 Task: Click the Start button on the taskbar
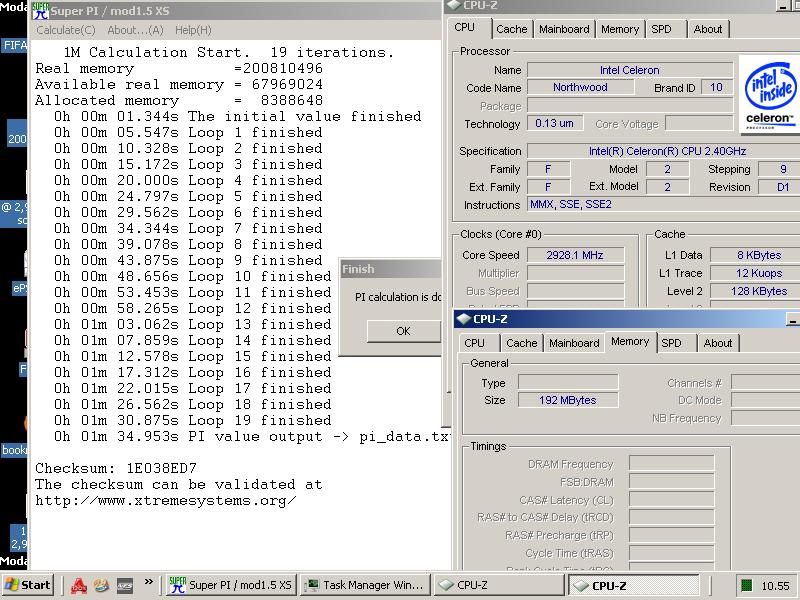tap(28, 585)
